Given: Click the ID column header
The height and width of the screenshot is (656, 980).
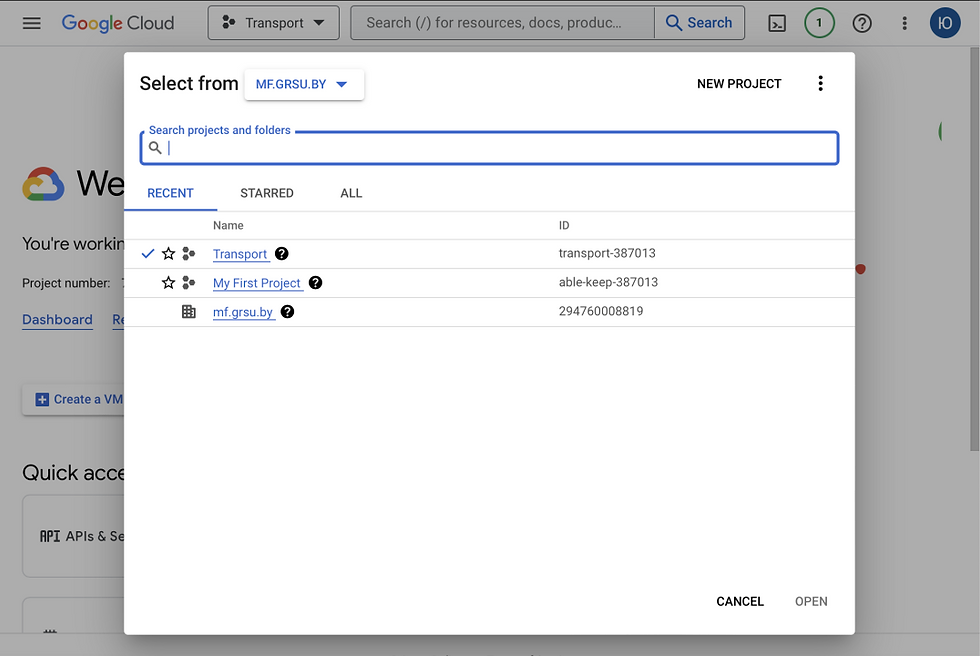Looking at the screenshot, I should pos(564,225).
